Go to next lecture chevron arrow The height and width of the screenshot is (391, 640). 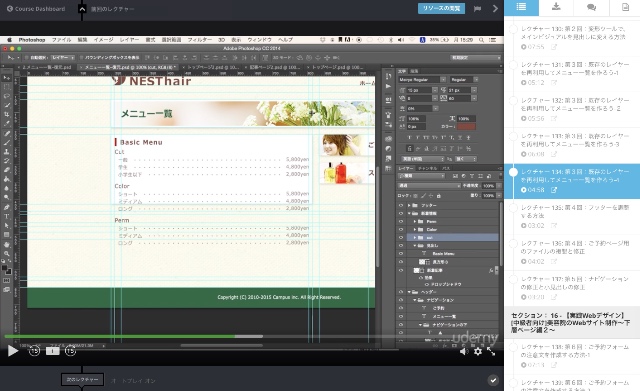(495, 9)
